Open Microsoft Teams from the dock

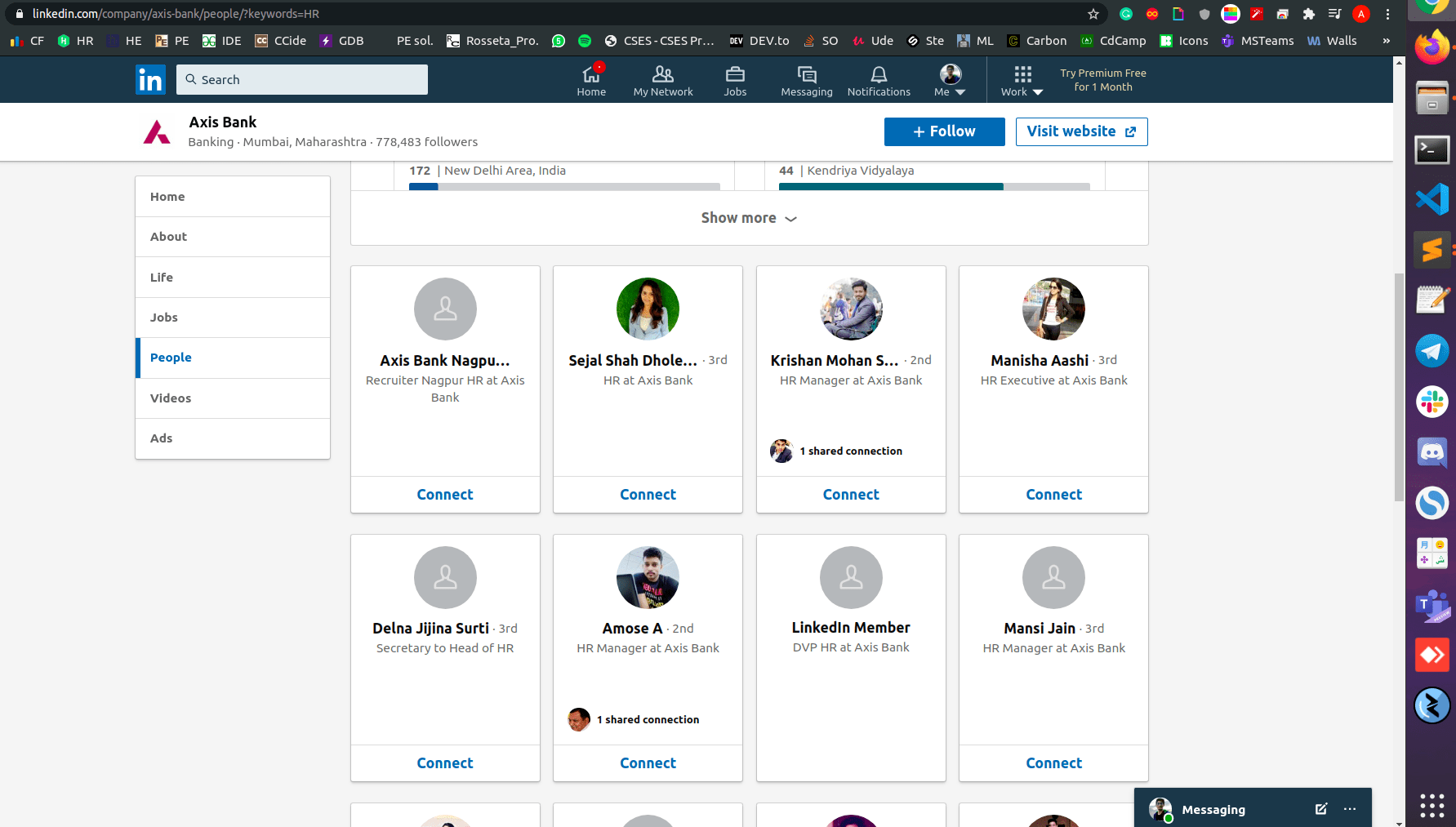click(x=1432, y=605)
